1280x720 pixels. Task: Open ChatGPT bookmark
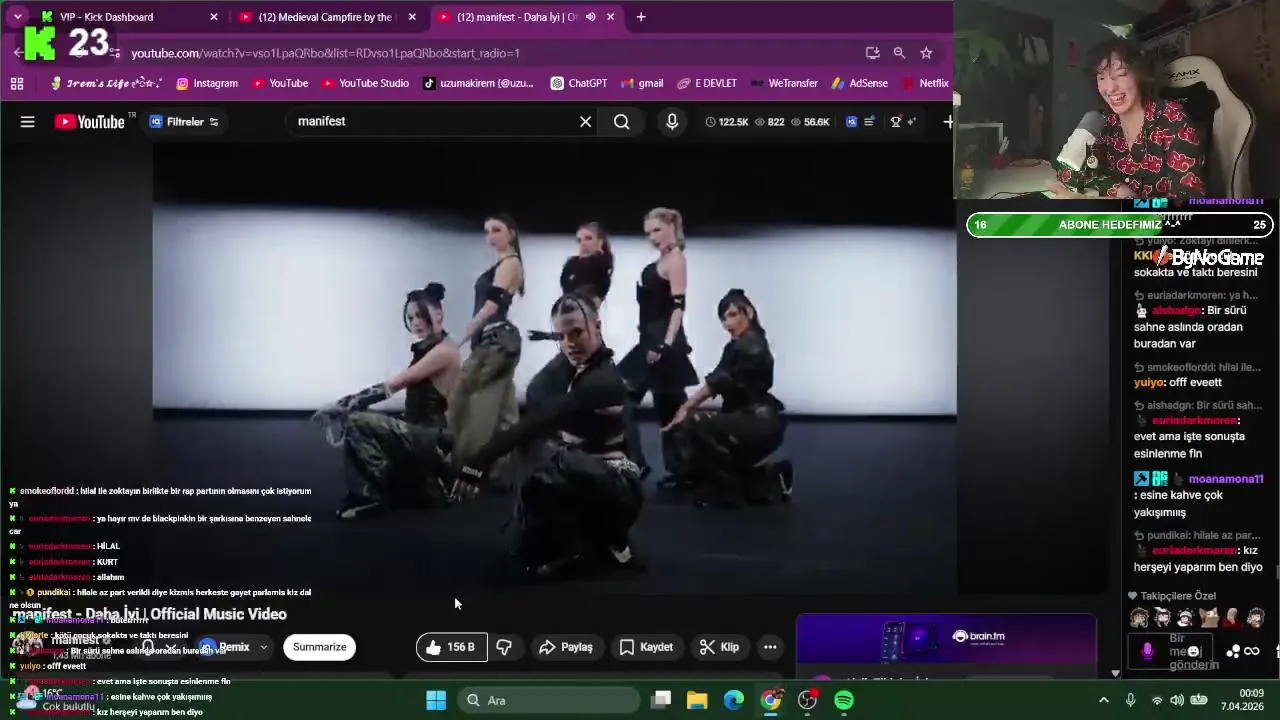click(x=579, y=83)
